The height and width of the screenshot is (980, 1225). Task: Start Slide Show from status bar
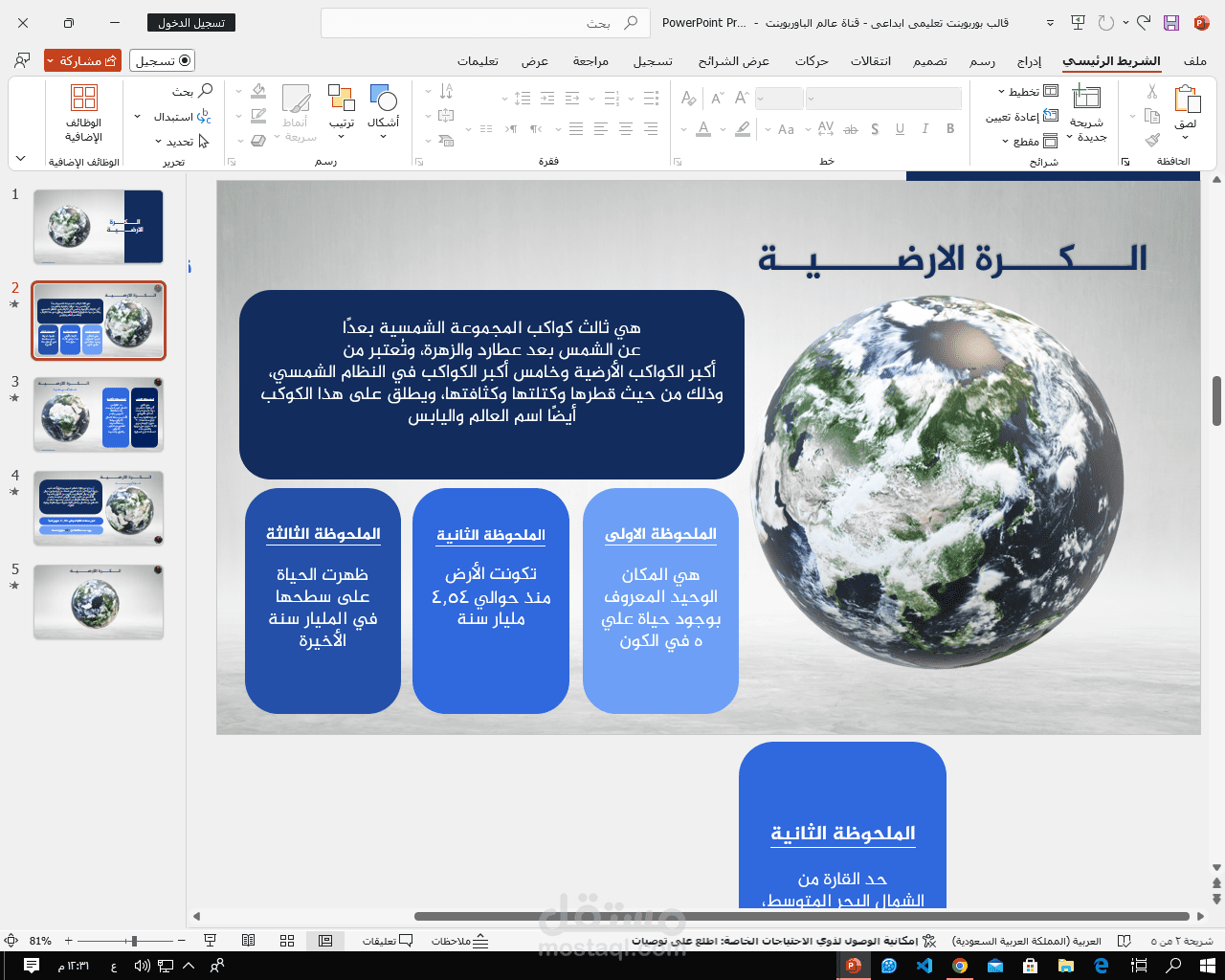[211, 941]
